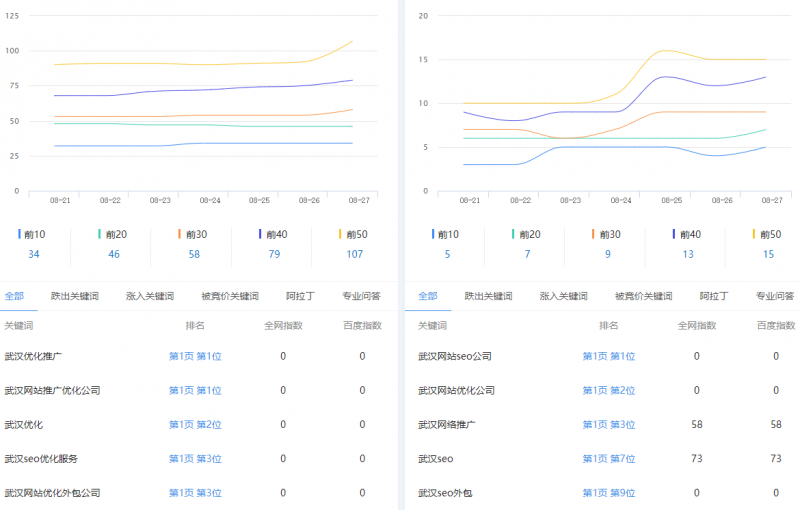
Task: Select 专业问答 tab in left panel
Action: tap(360, 296)
